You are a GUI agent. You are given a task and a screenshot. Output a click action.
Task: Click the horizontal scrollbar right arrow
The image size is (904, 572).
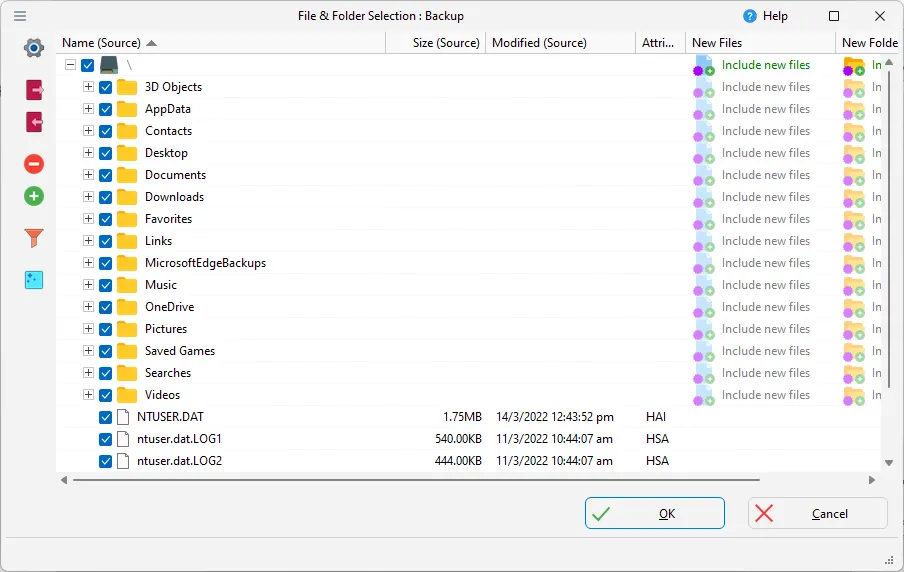pos(872,480)
